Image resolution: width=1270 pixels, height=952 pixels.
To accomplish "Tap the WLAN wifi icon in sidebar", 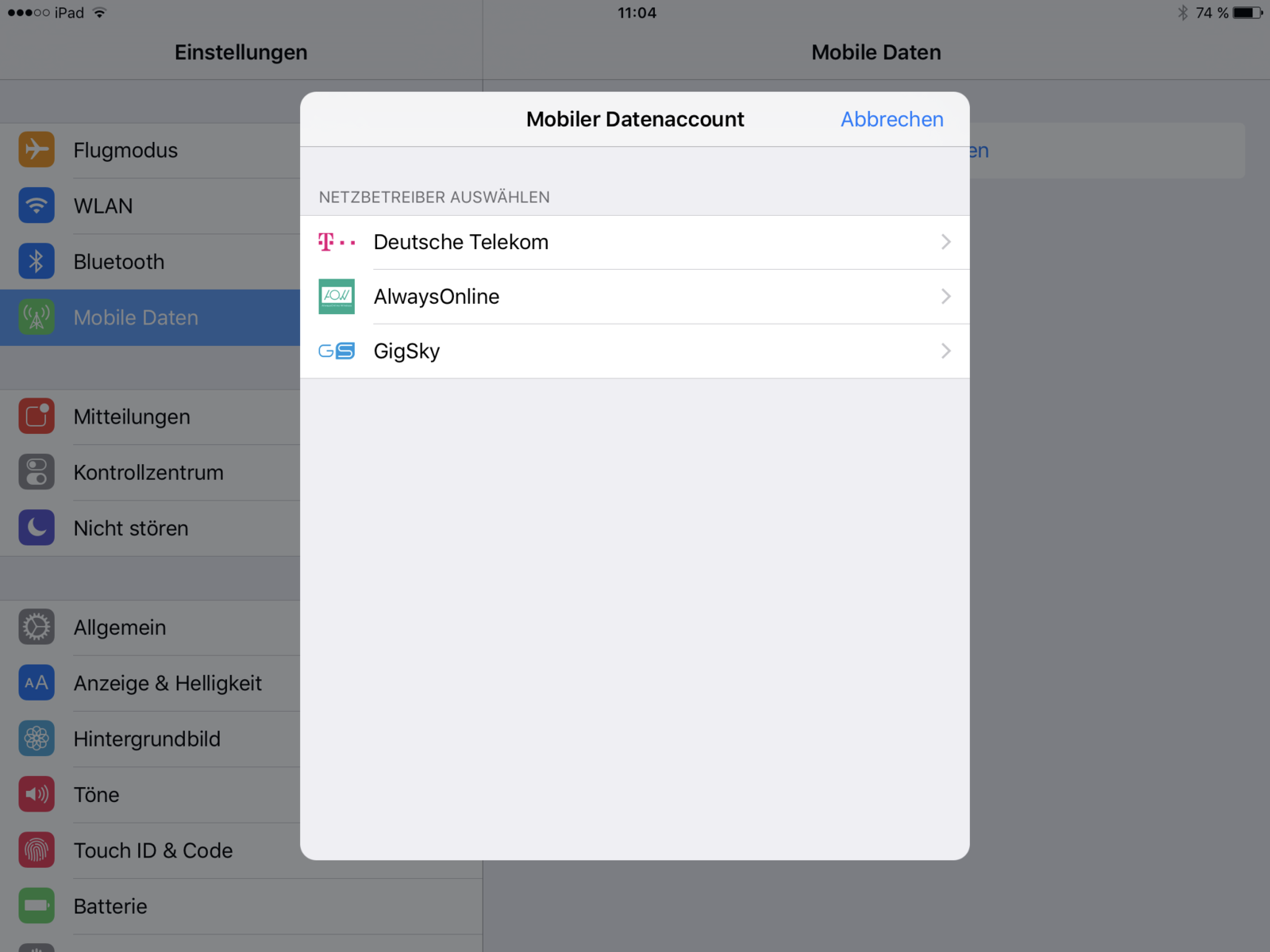I will 37,205.
